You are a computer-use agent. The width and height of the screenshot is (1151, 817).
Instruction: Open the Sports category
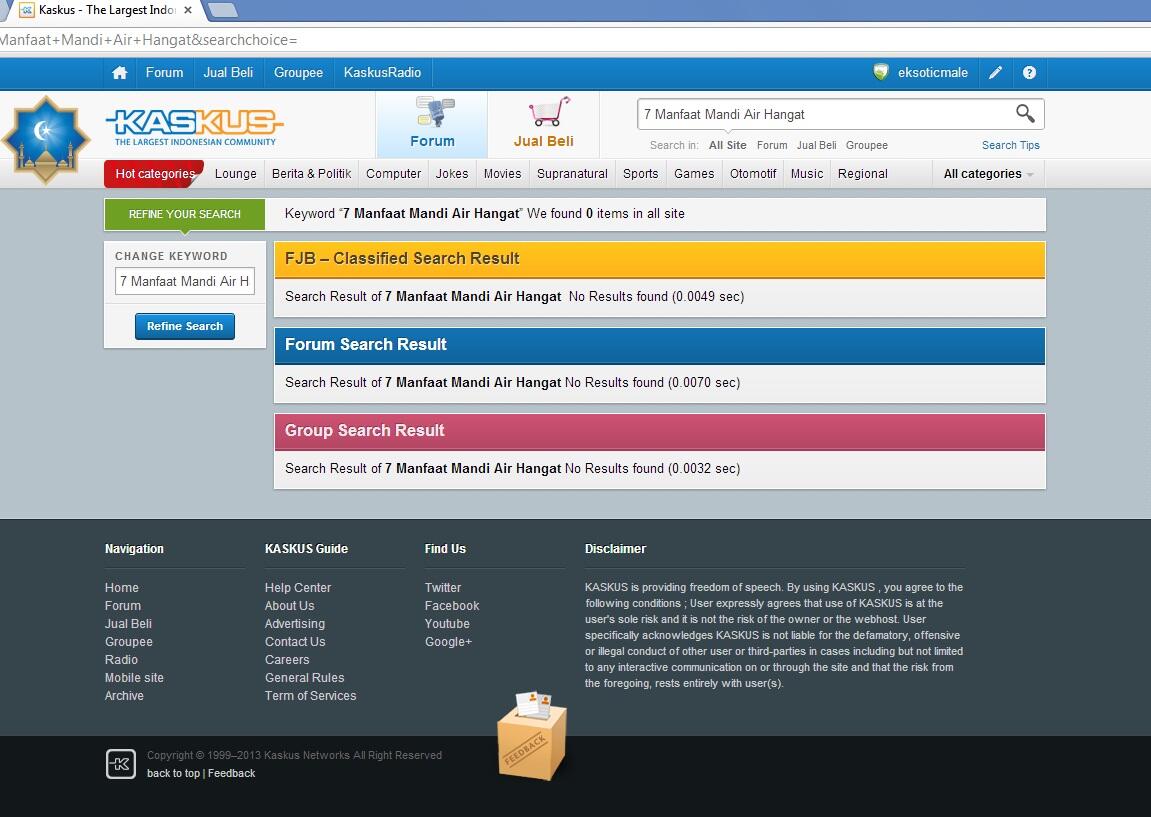pyautogui.click(x=641, y=174)
